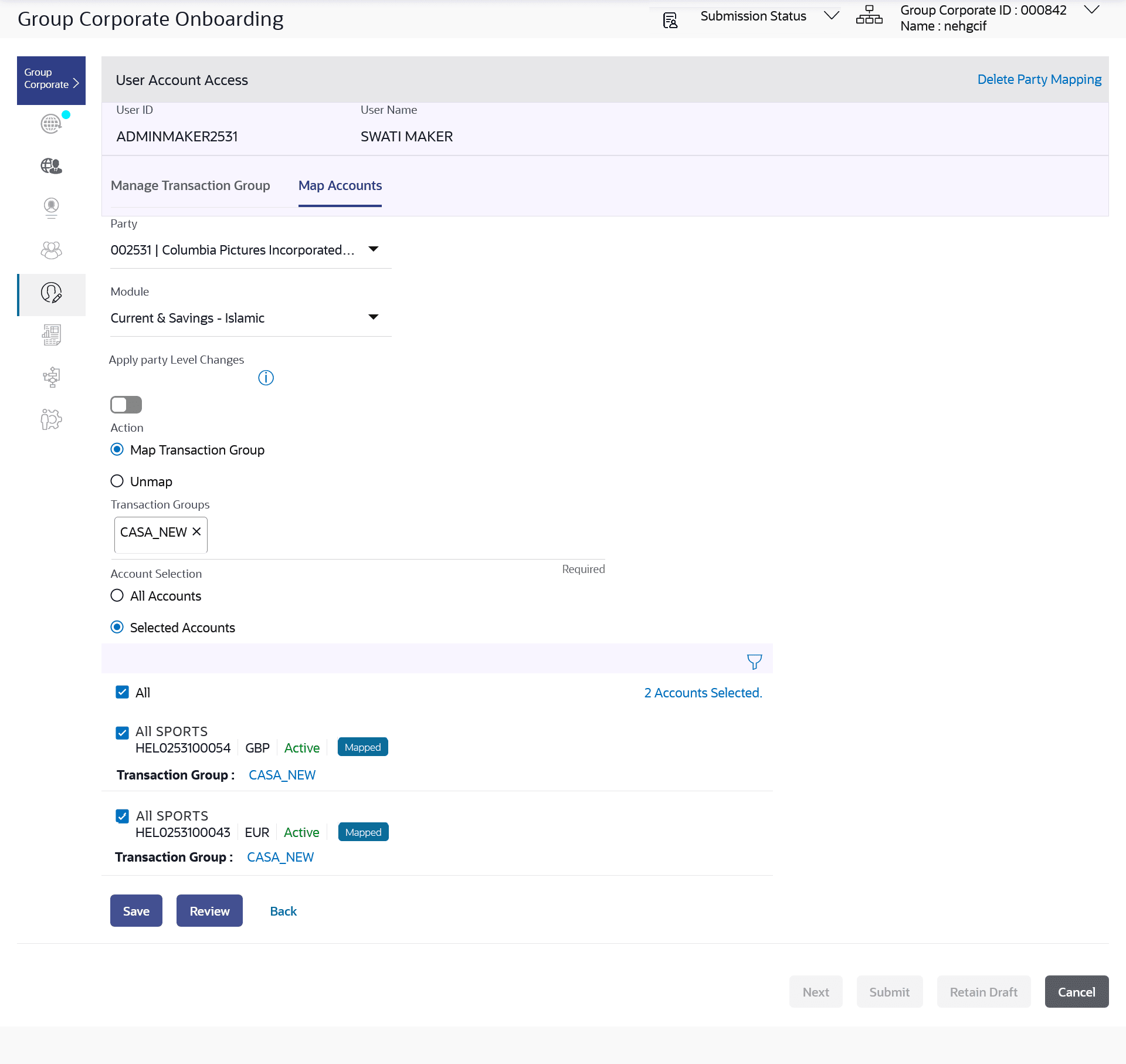Select the Map Accounts tab
This screenshot has width=1126, height=1064.
(340, 185)
